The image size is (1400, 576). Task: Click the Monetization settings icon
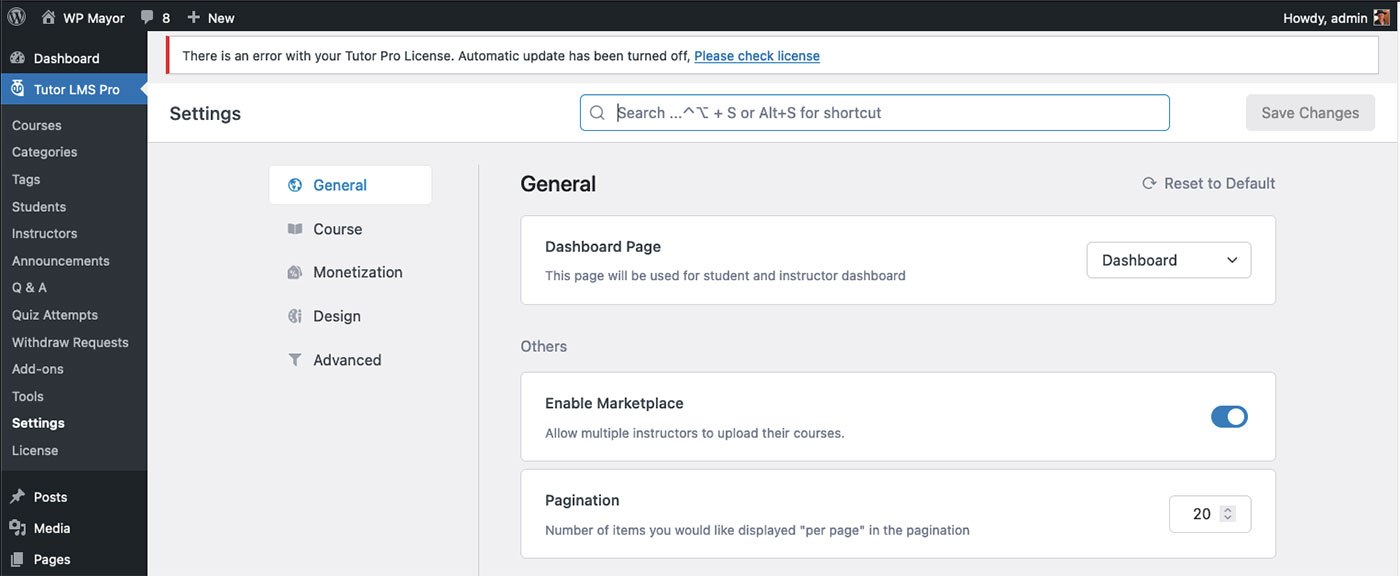295,272
